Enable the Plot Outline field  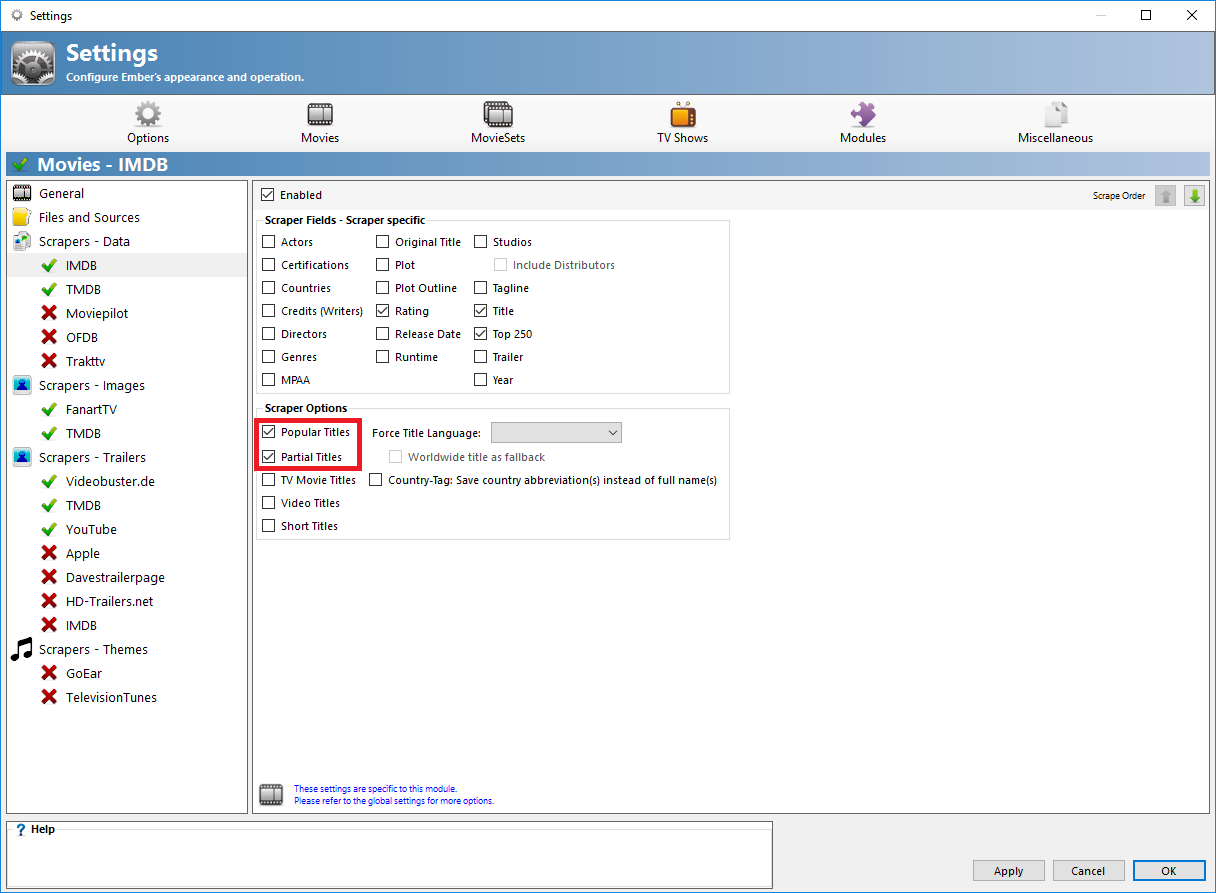[x=383, y=288]
